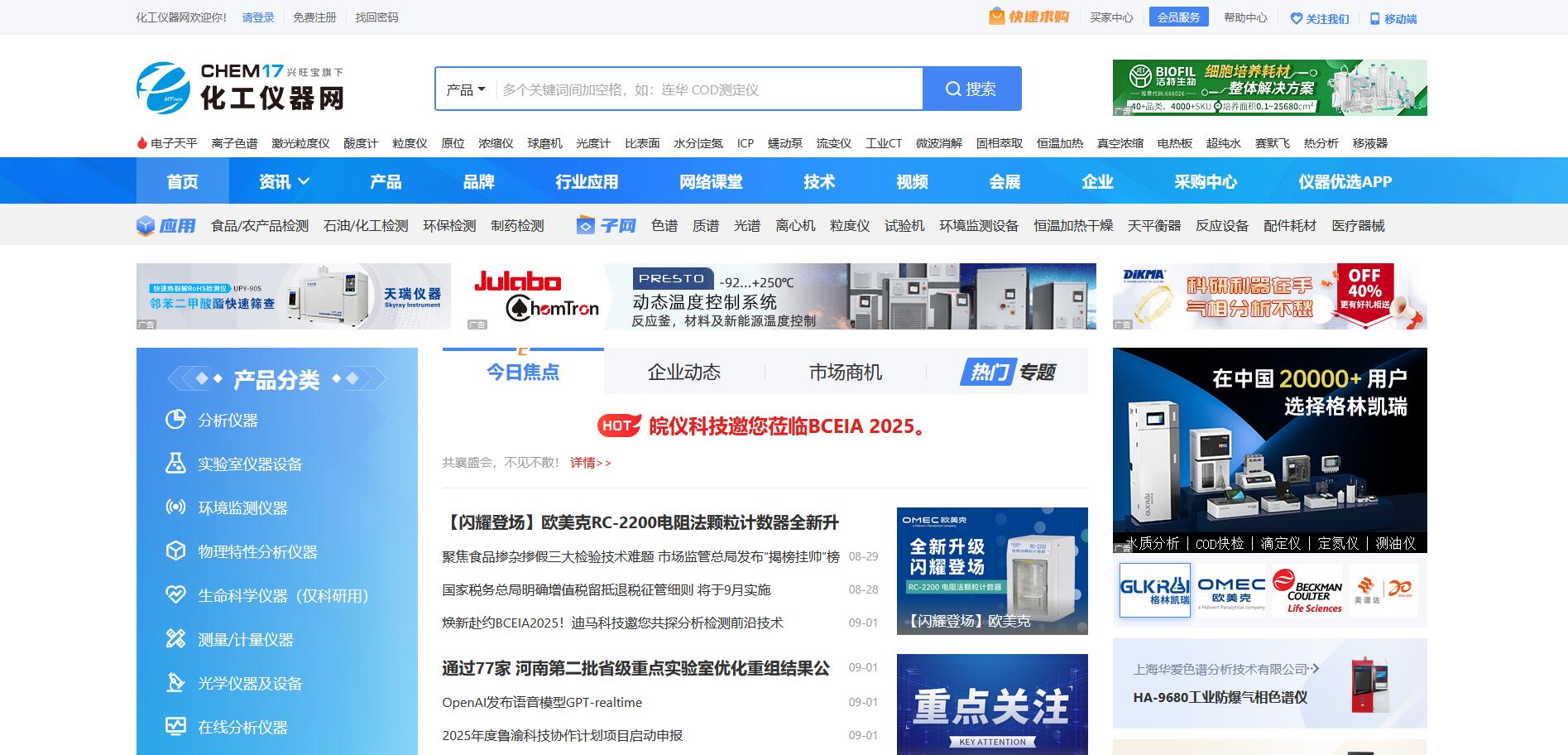1568x755 pixels.
Task: Open the 重点关注 image
Action: [x=992, y=705]
